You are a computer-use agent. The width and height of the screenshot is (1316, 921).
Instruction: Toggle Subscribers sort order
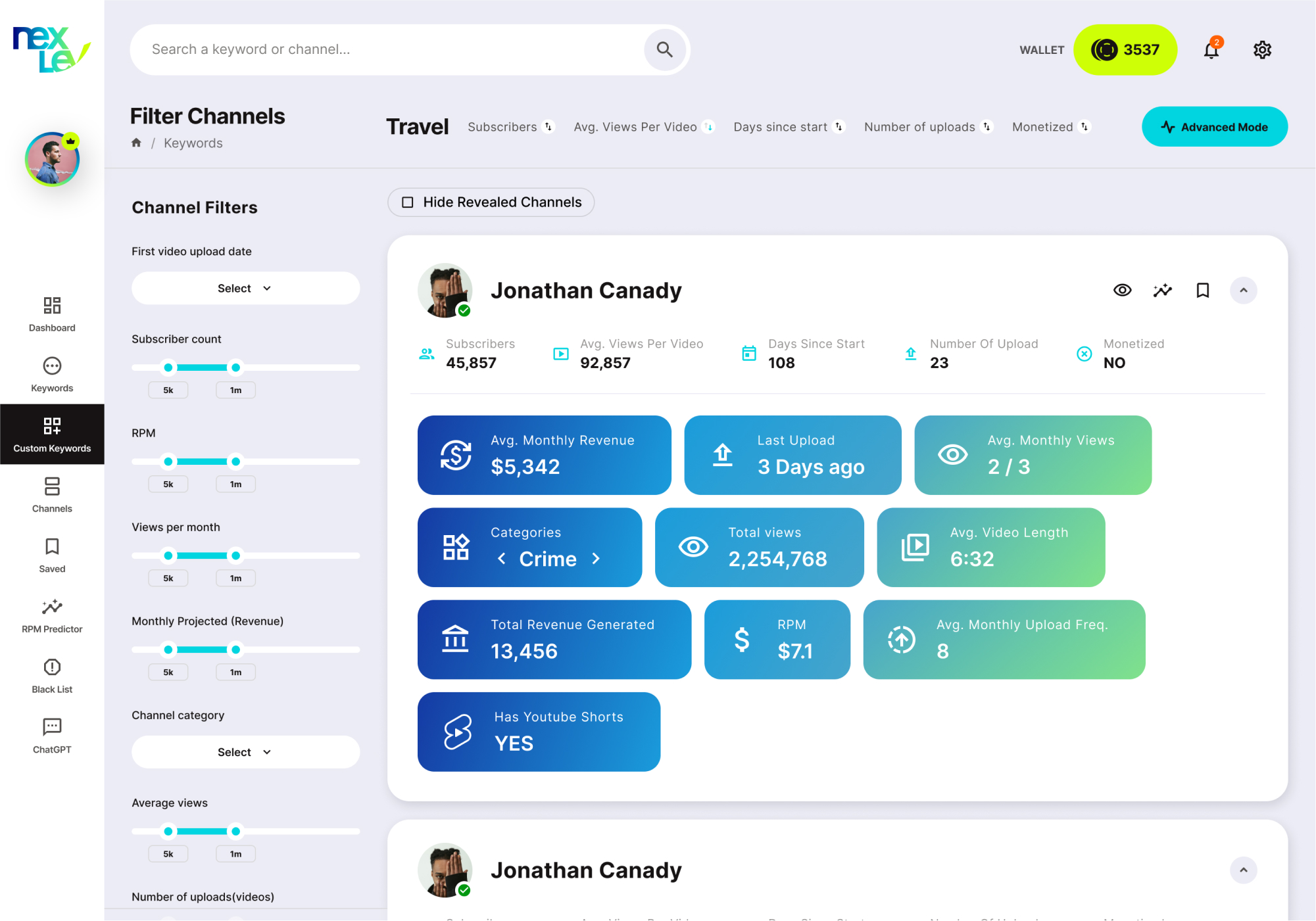point(548,127)
